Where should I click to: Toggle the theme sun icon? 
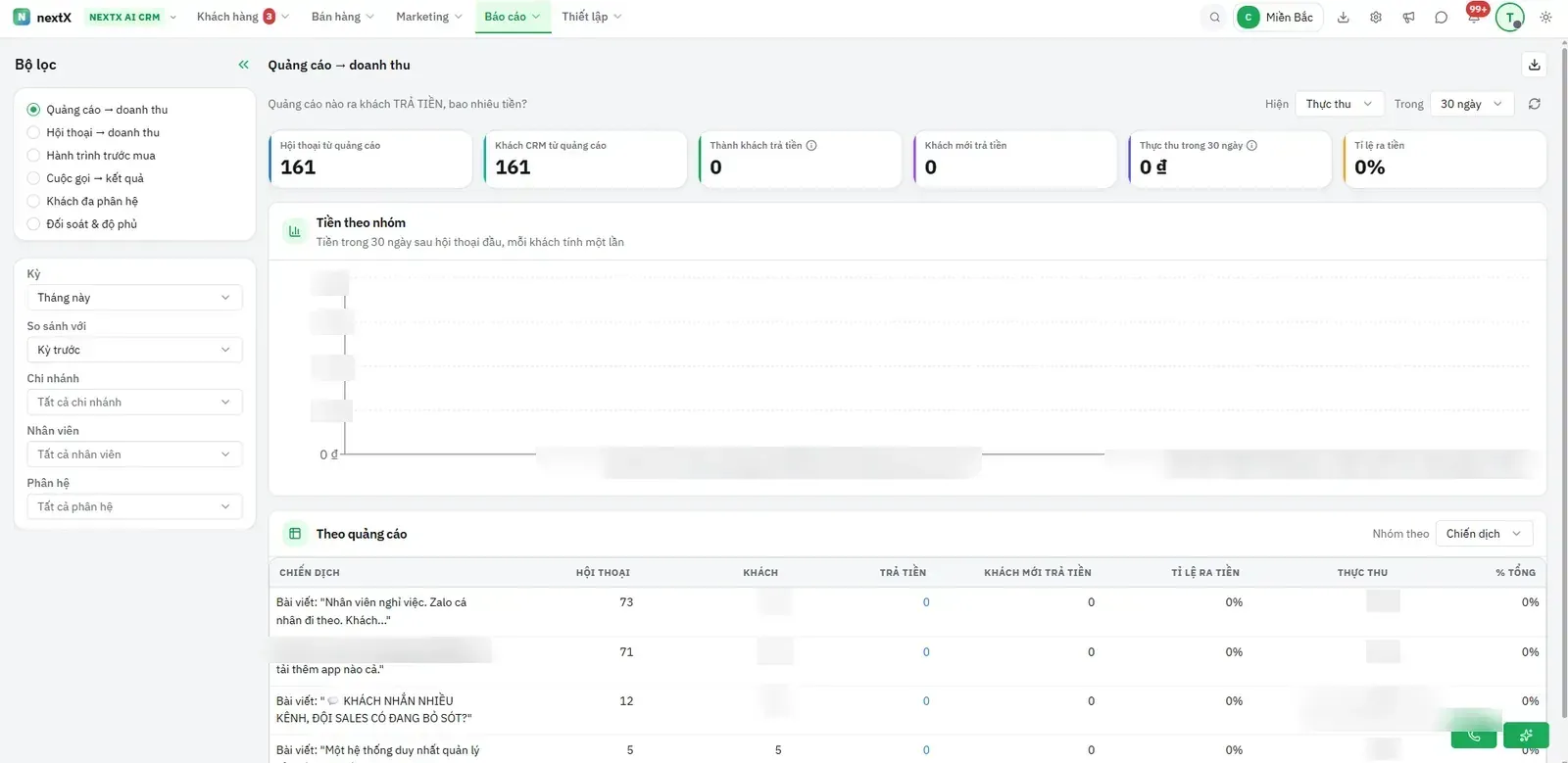point(1545,17)
